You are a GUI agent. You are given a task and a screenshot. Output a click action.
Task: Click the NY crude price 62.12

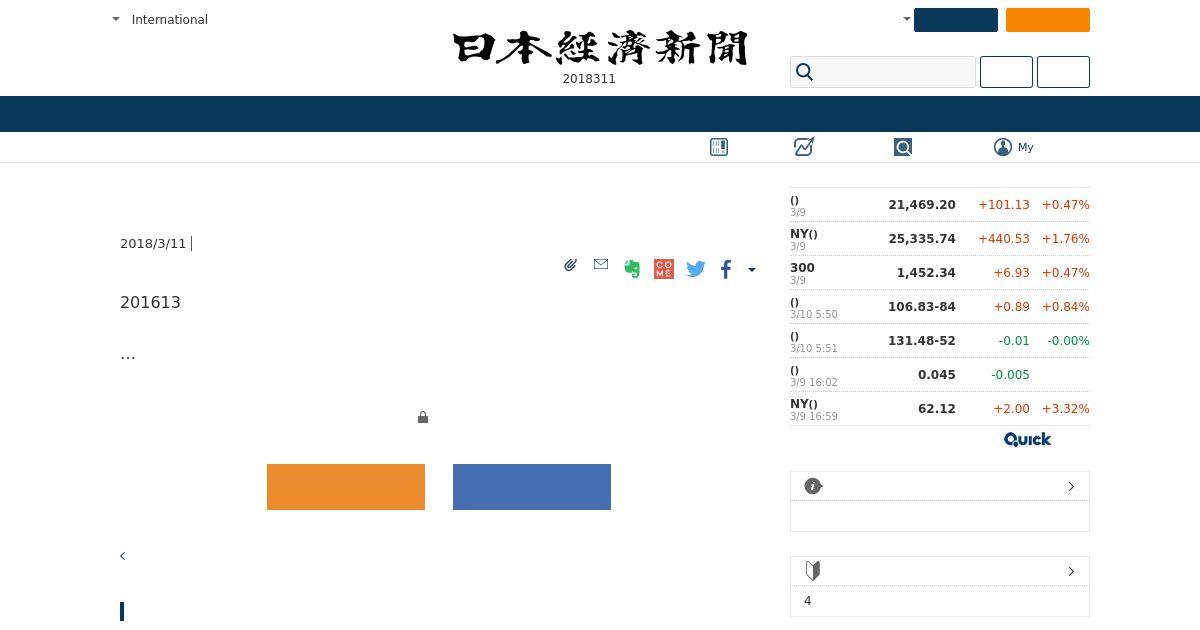[937, 409]
